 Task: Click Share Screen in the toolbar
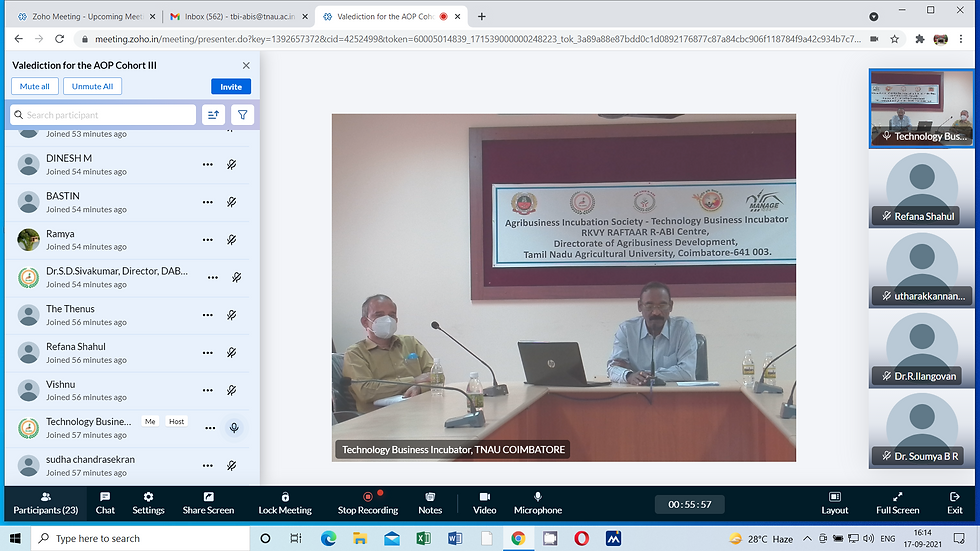208,504
